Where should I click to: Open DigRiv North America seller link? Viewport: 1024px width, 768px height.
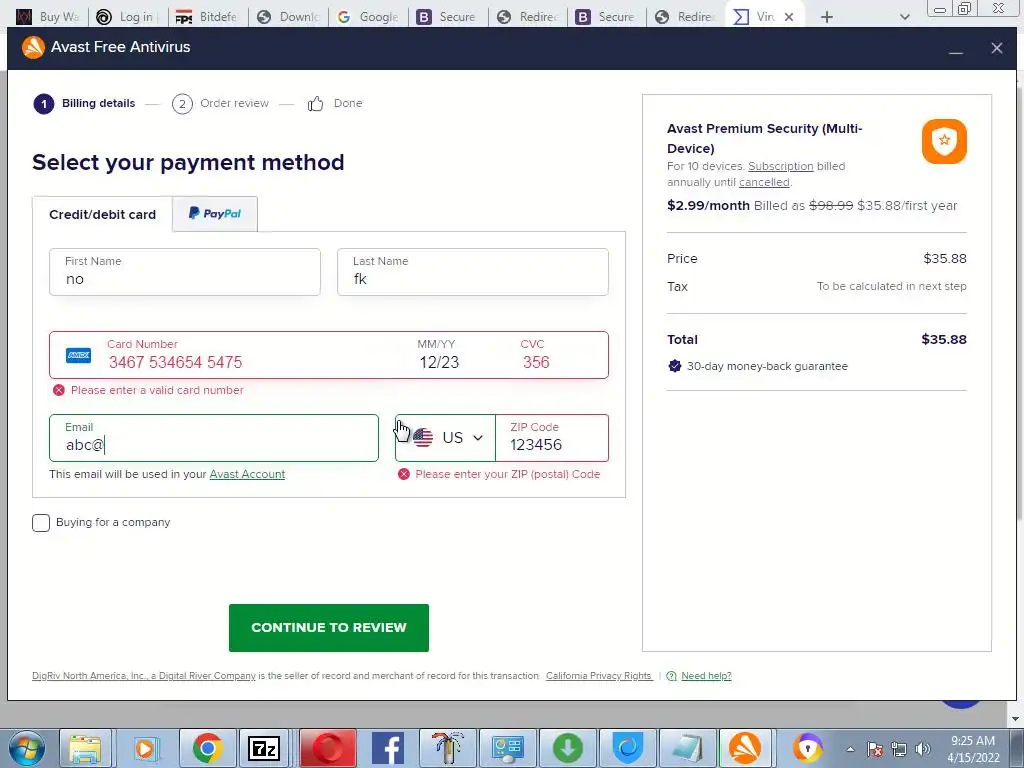pyautogui.click(x=144, y=676)
